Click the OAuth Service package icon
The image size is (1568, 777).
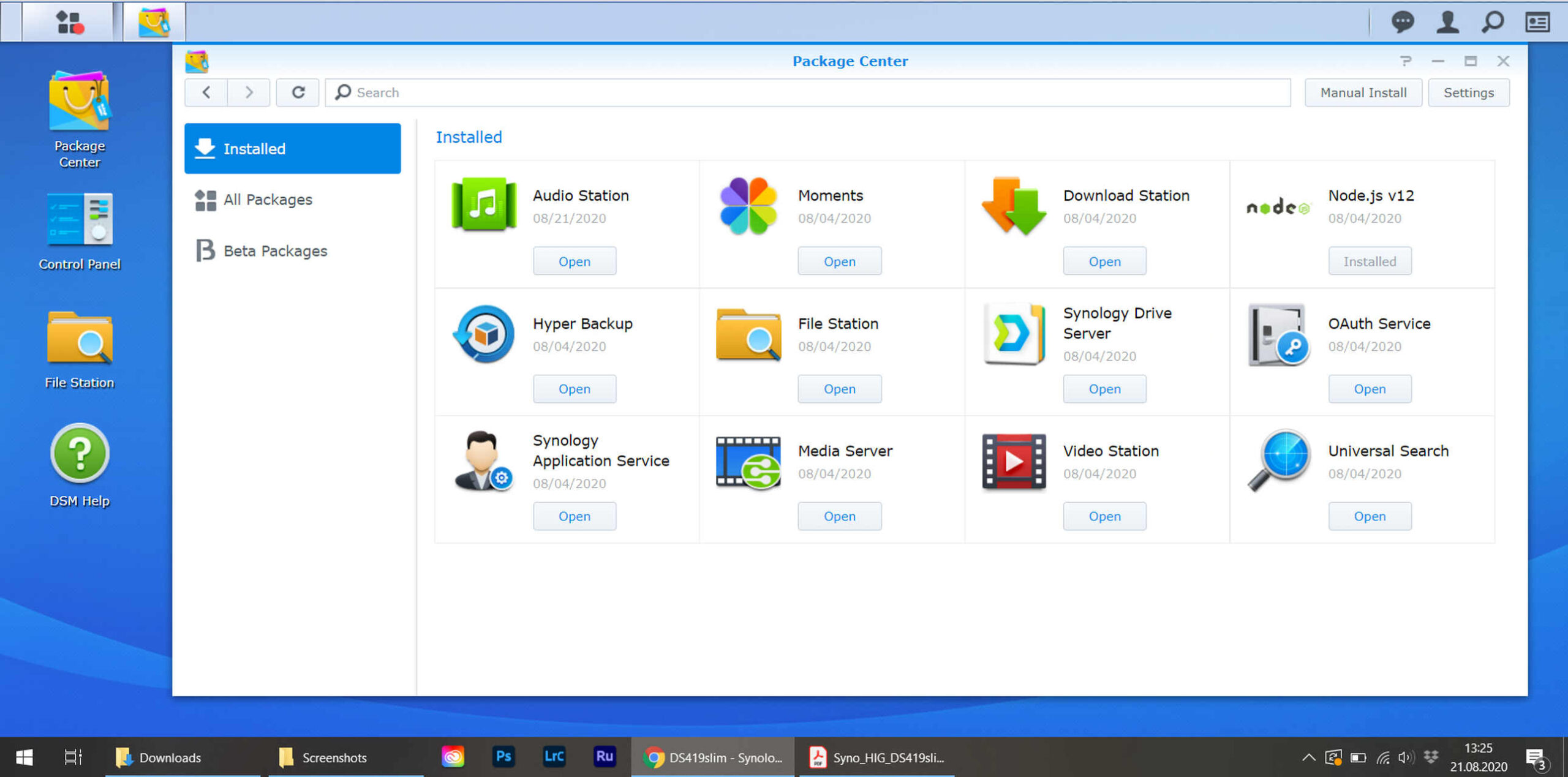pos(1278,334)
